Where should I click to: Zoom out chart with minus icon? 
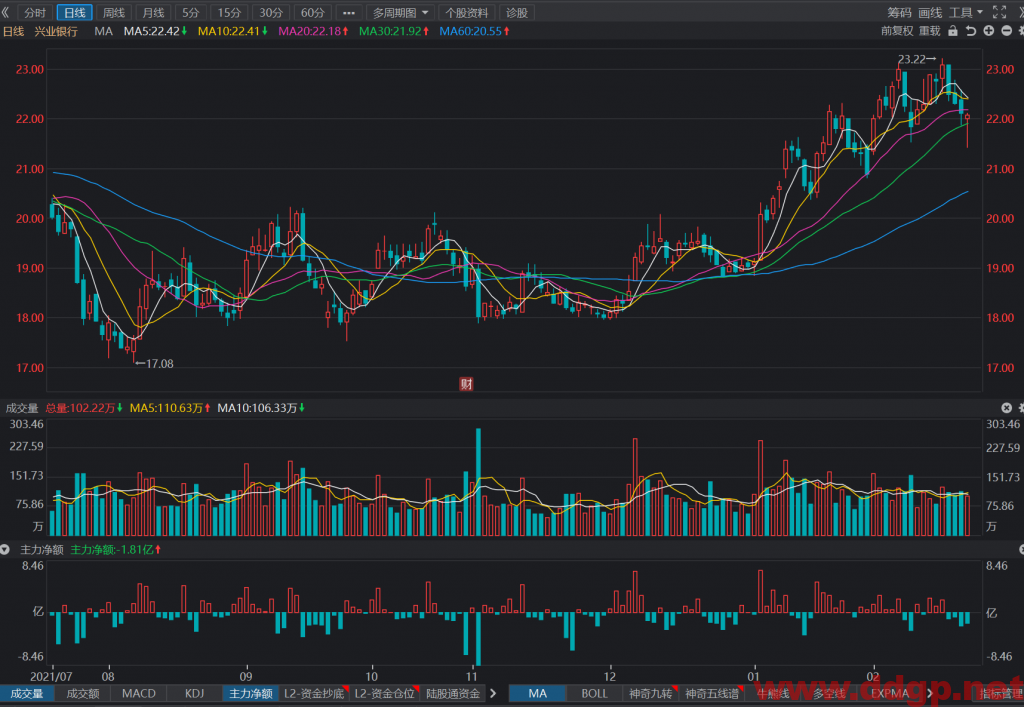[x=1006, y=31]
